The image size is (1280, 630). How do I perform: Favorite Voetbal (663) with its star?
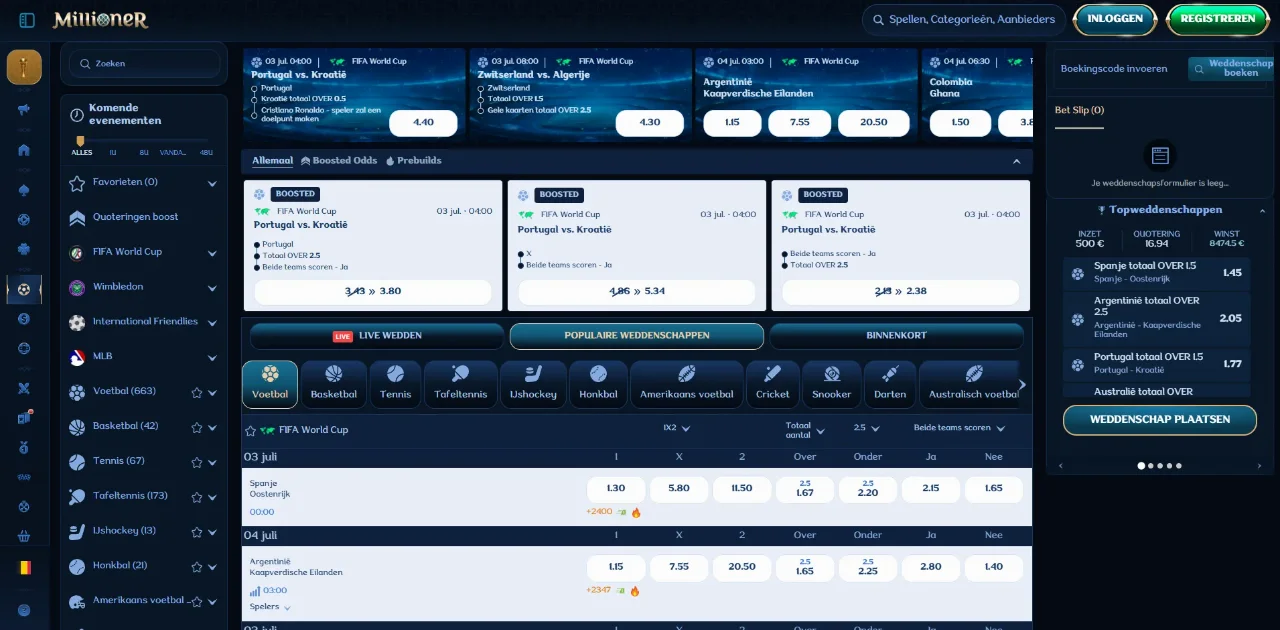197,392
